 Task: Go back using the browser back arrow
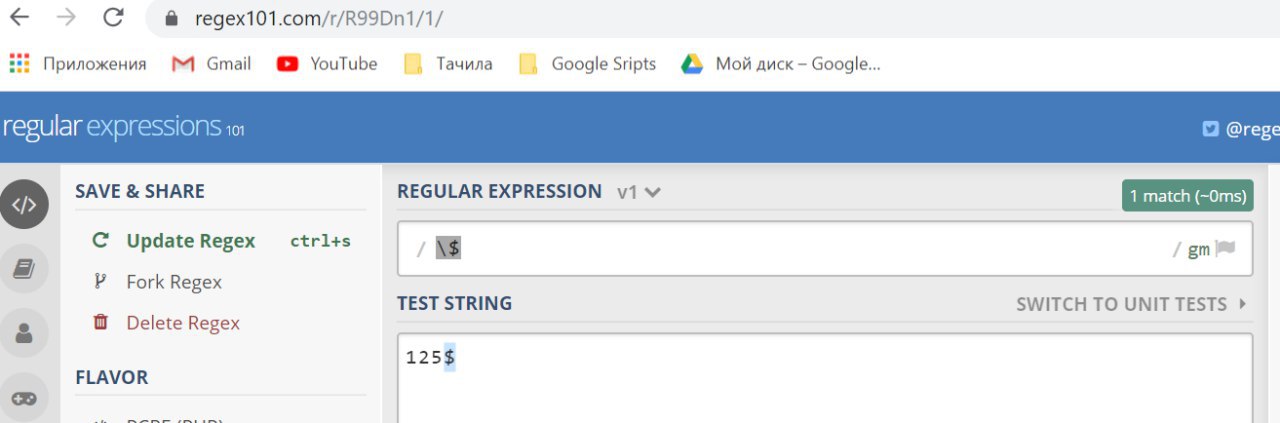pos(19,17)
